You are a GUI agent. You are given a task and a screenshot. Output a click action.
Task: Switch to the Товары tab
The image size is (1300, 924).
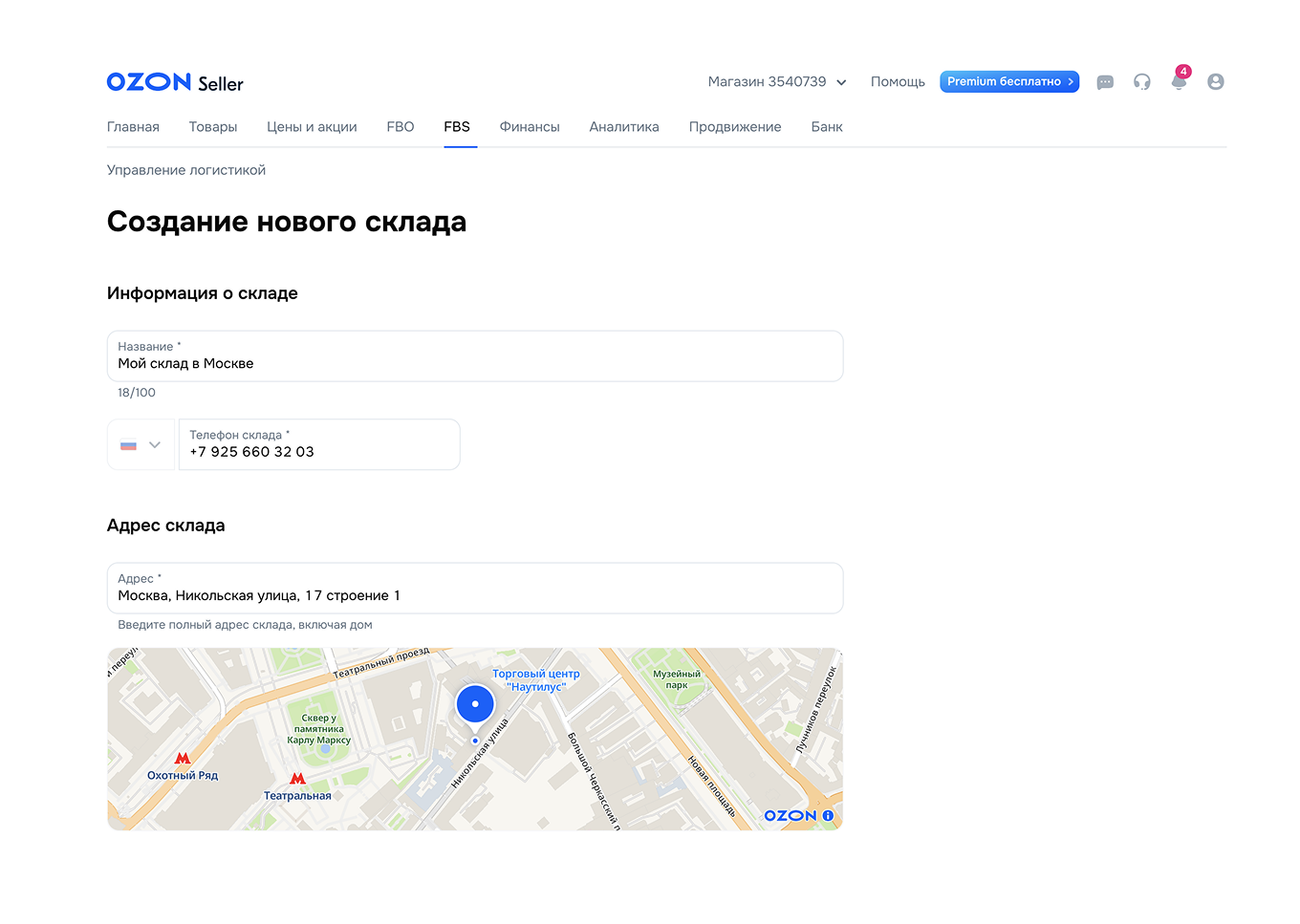pyautogui.click(x=212, y=126)
